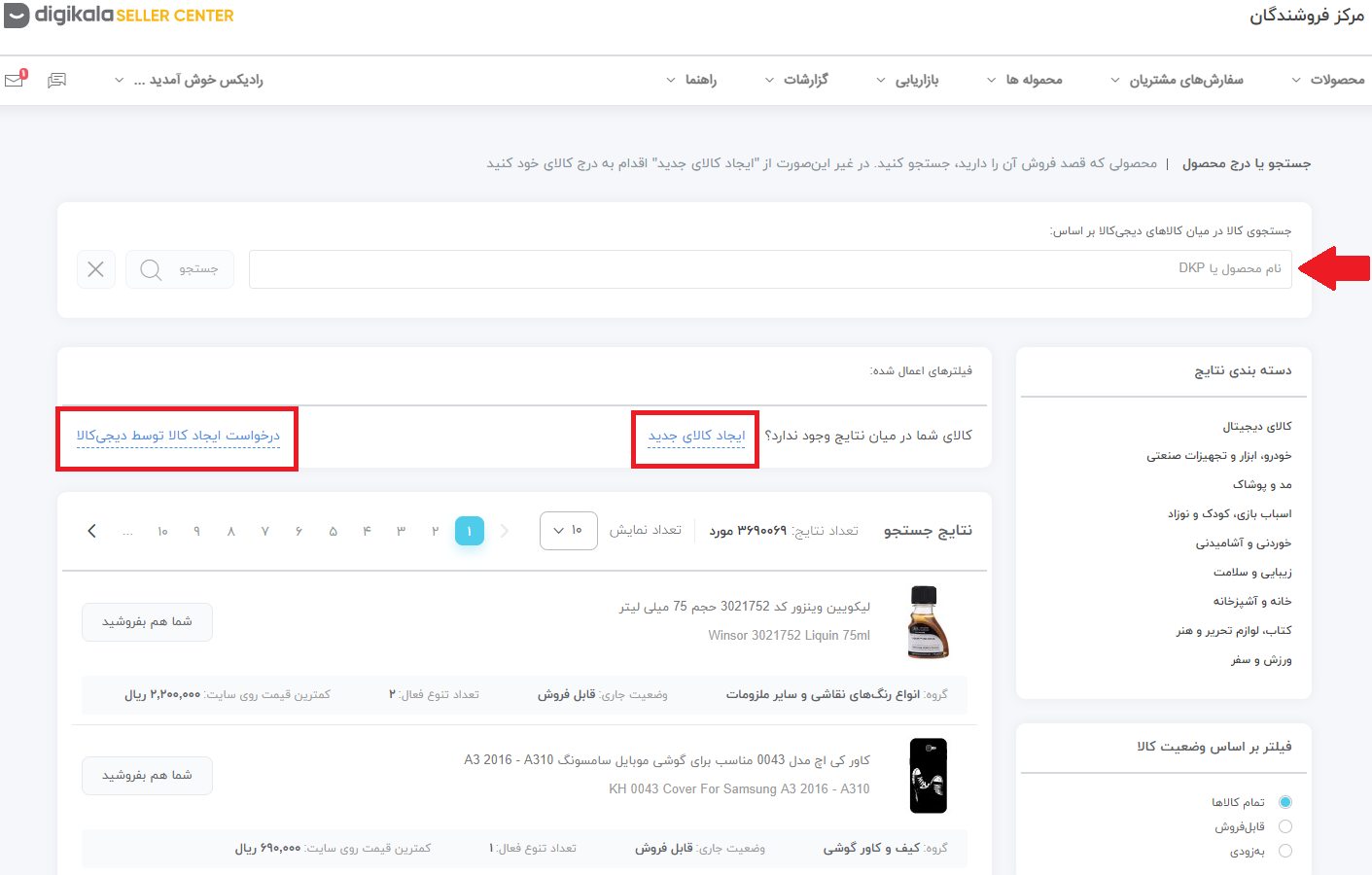The width and height of the screenshot is (1372, 875).
Task: Open the بازاریابی menu
Action: (907, 80)
